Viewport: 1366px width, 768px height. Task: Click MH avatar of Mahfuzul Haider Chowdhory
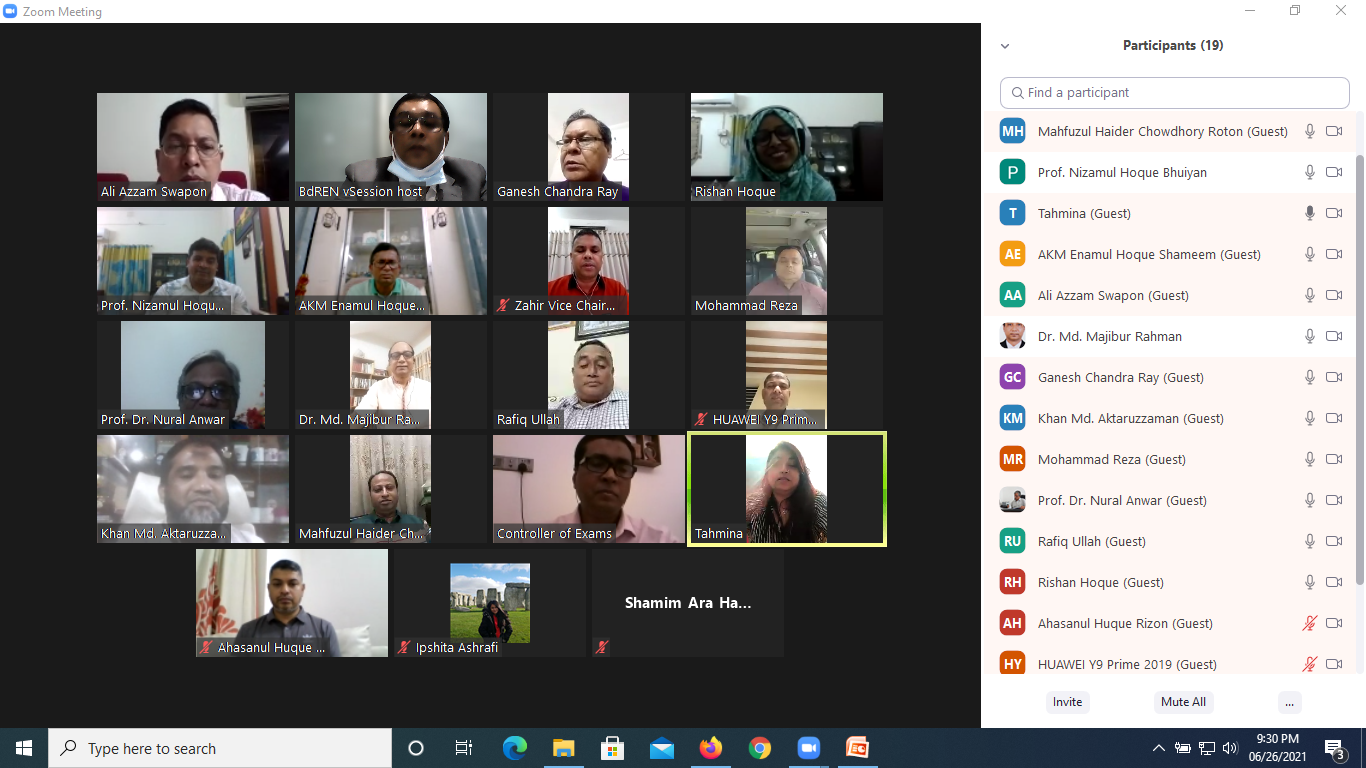pos(1013,131)
